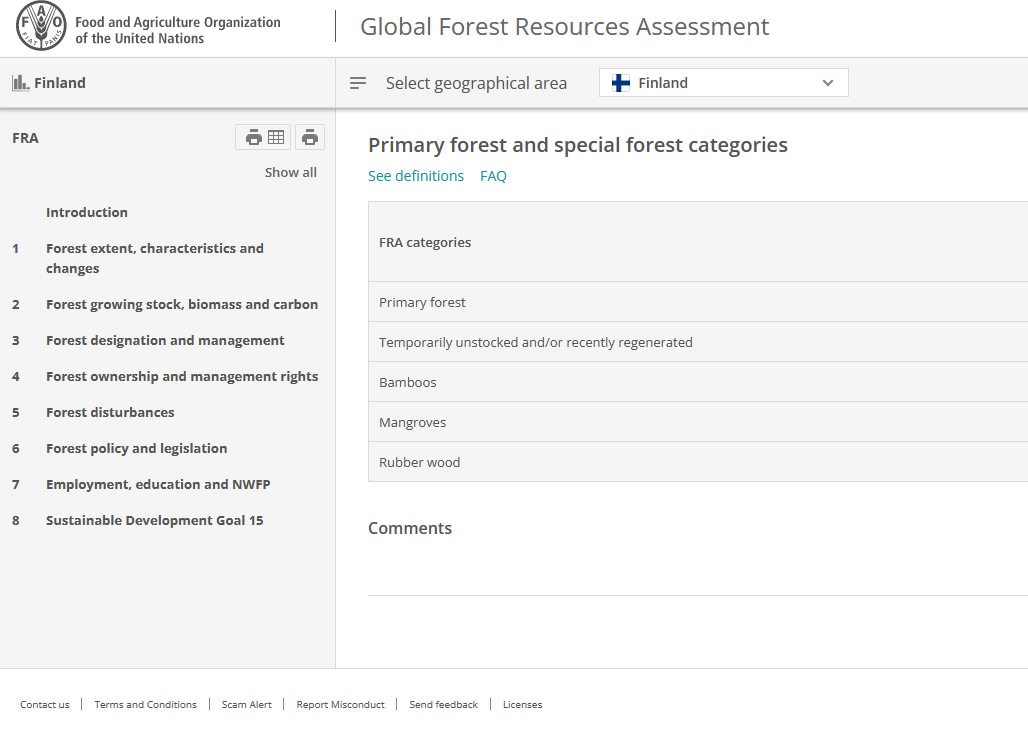1028x736 pixels.
Task: Go to Forest disturbances section
Action: pos(110,412)
